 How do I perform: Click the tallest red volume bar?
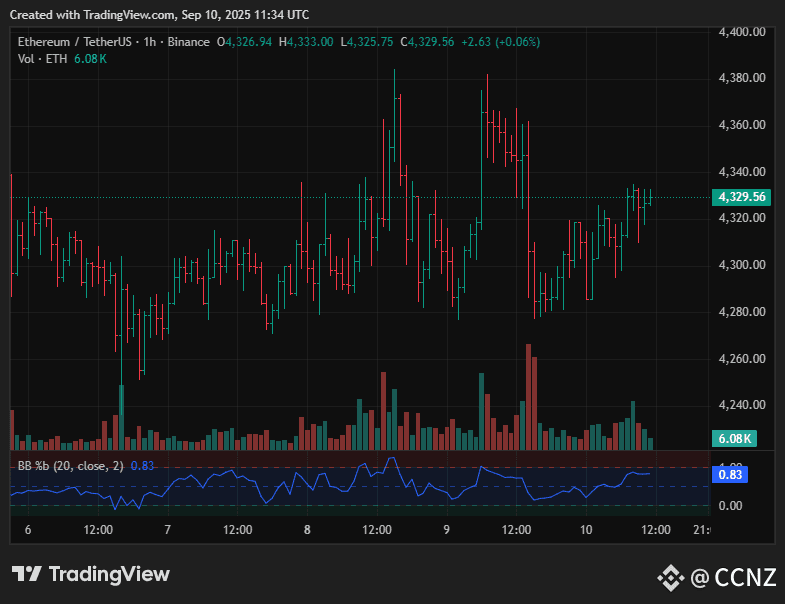[528, 397]
